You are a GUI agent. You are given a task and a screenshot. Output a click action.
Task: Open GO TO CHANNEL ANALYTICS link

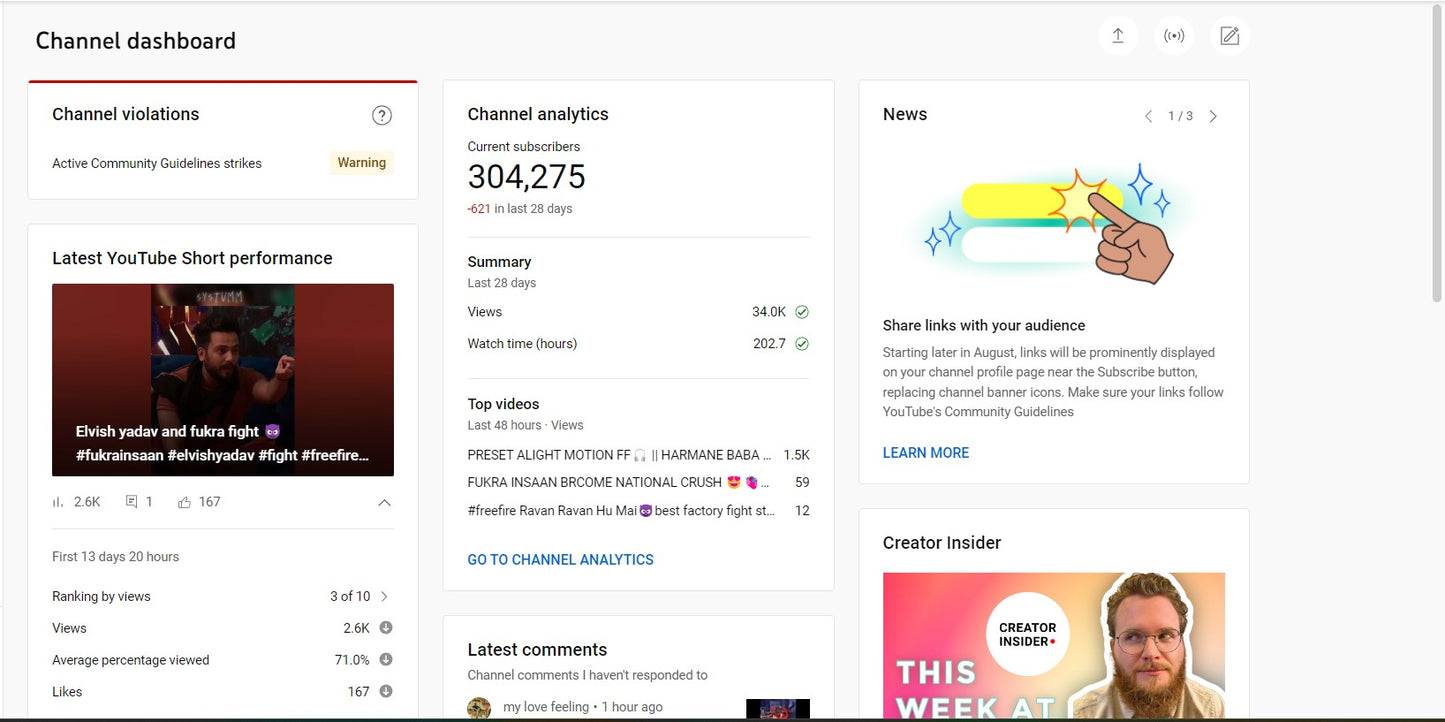[x=560, y=560]
